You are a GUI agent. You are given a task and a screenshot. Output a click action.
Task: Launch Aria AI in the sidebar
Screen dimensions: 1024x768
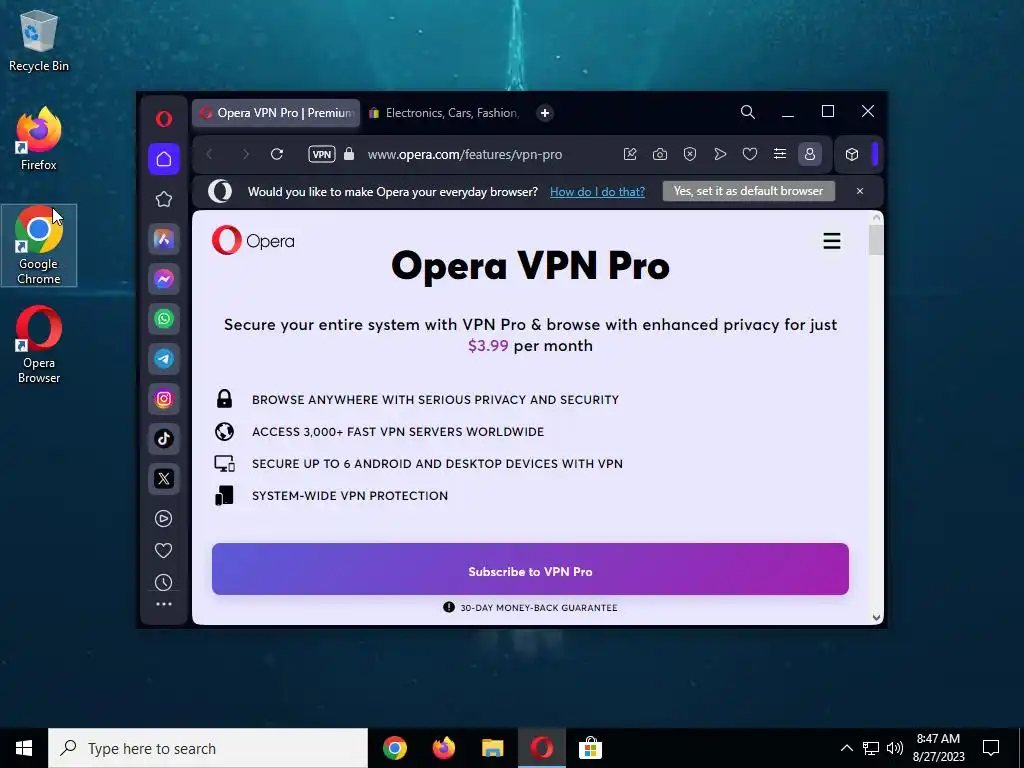click(164, 239)
